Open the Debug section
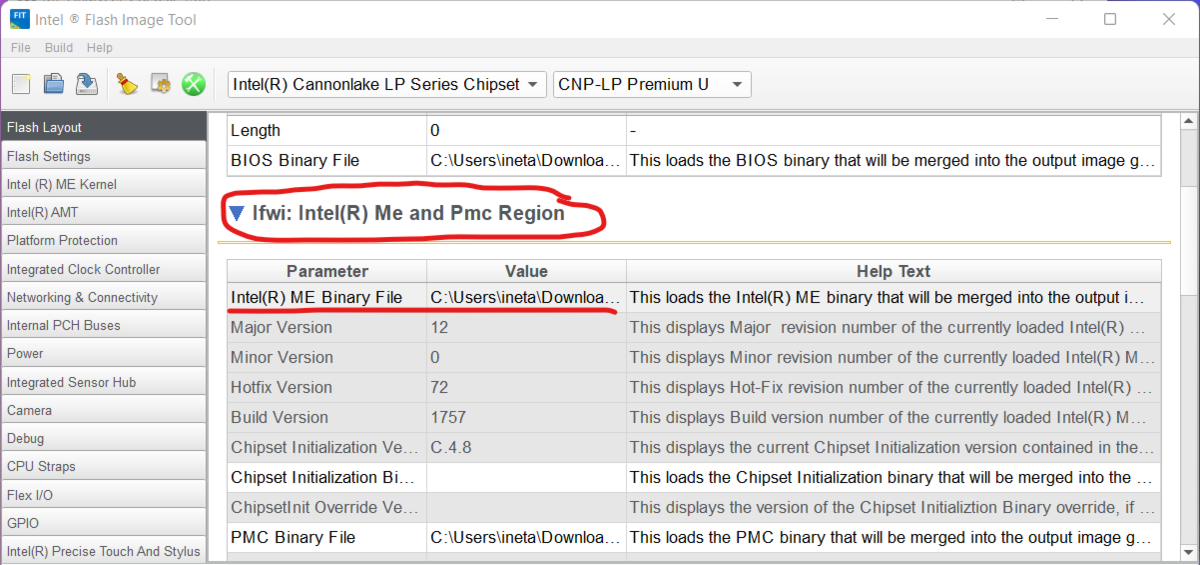Screen dimensions: 1200x565 pyautogui.click(x=103, y=438)
